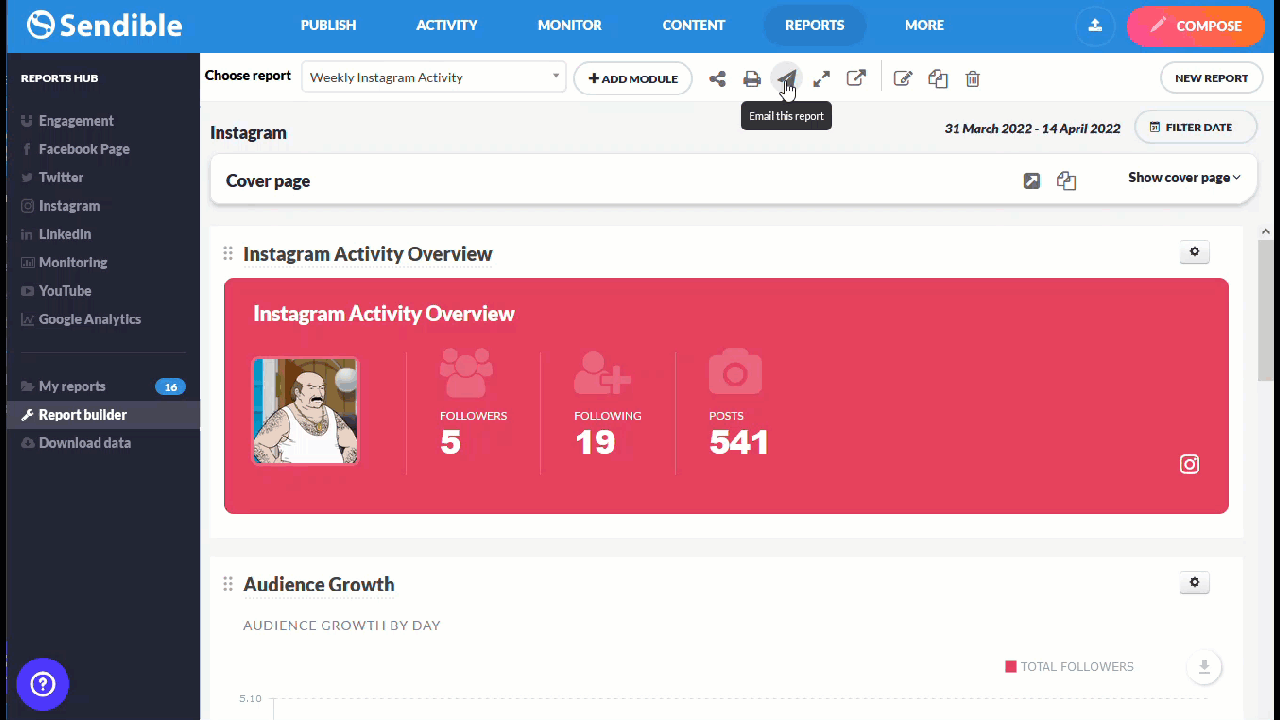Duplicate the Weekly Instagram Activity report
The image size is (1280, 720).
click(x=938, y=78)
